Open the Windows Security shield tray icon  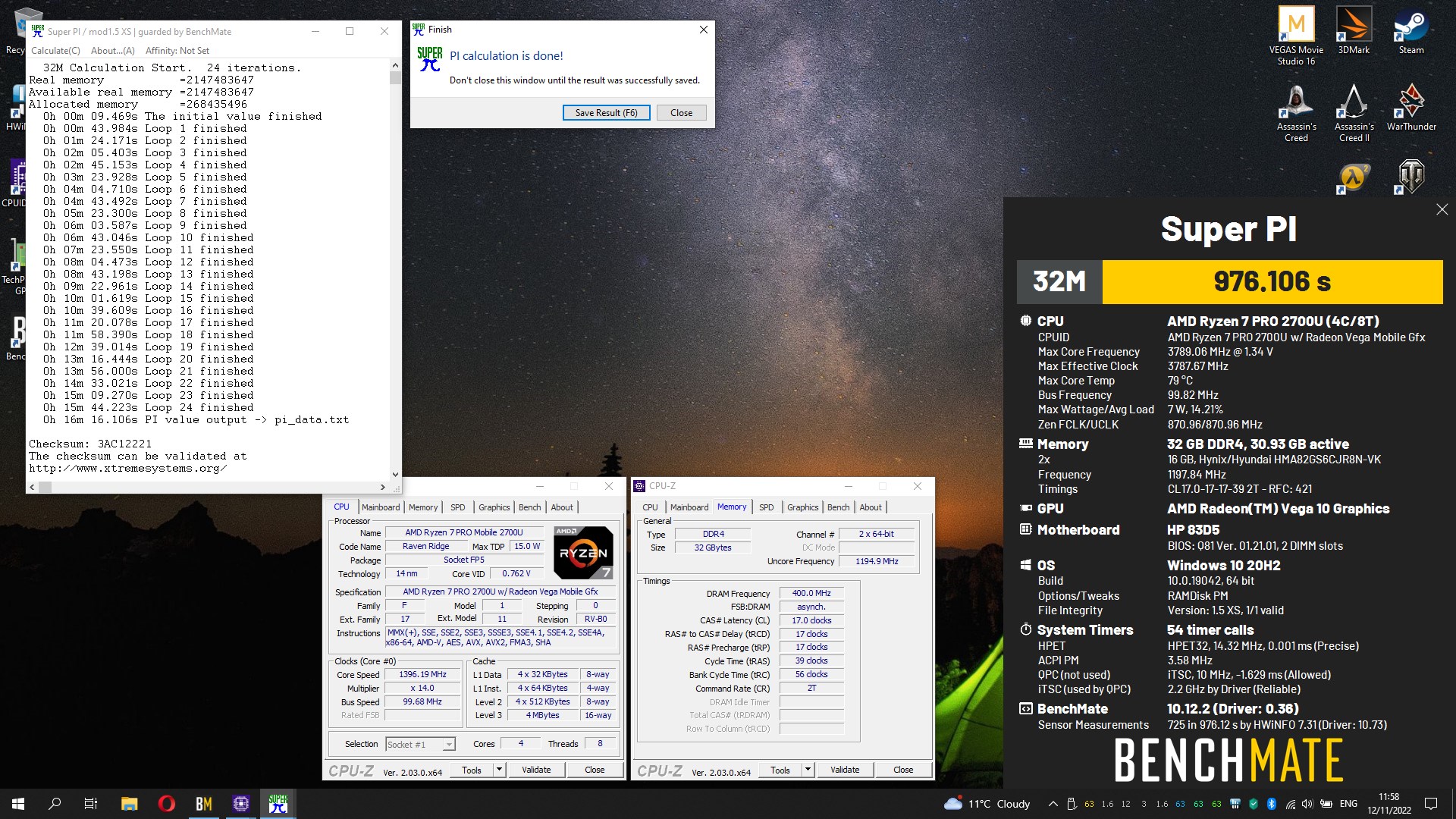tap(1254, 804)
